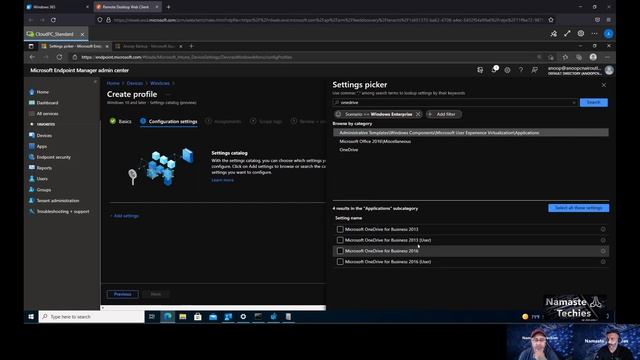The image size is (640, 360).
Task: Reload the inner Edge browser page
Action: [60, 57]
